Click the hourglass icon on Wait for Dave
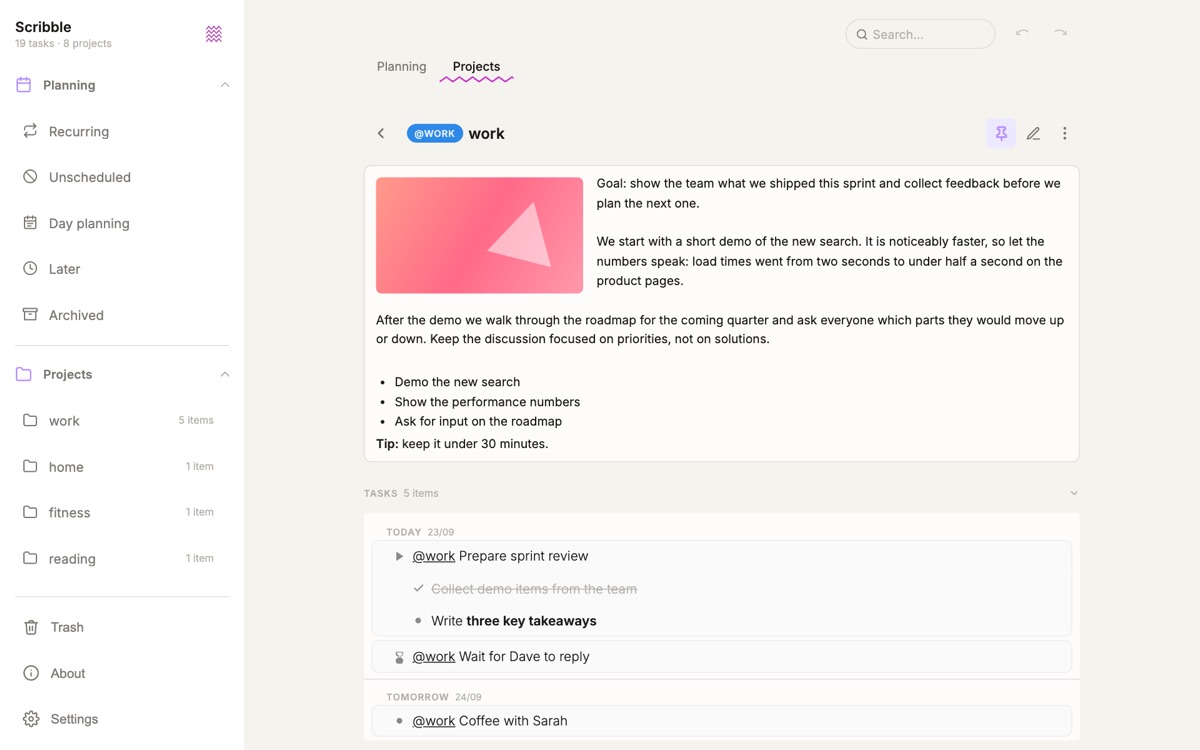The image size is (1200, 750). [x=399, y=657]
